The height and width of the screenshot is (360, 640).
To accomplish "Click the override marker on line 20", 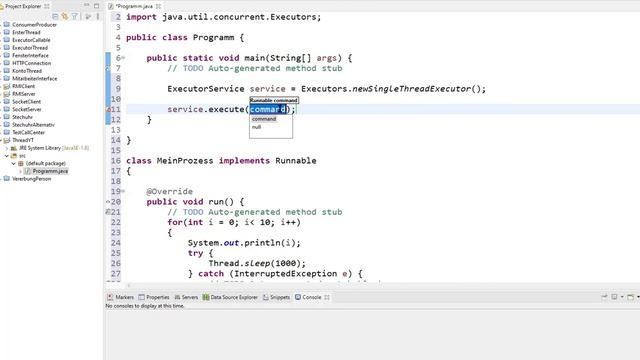I will (108, 202).
